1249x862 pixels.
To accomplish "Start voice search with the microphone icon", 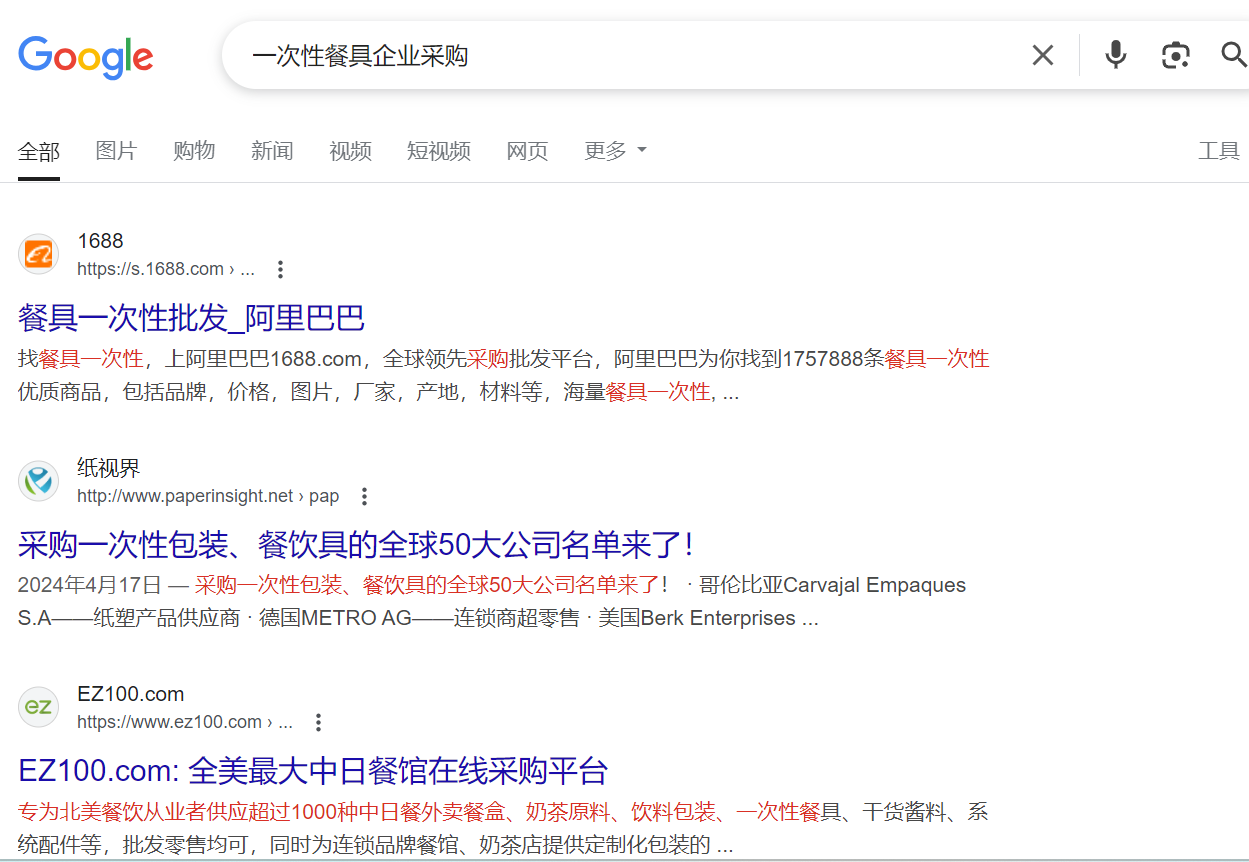I will (1116, 55).
